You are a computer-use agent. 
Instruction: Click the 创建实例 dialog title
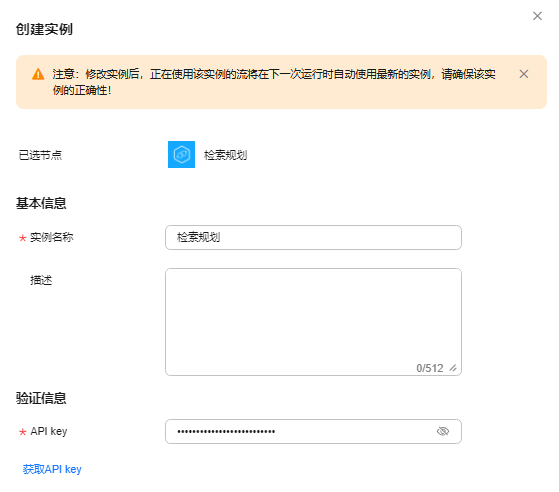44,29
